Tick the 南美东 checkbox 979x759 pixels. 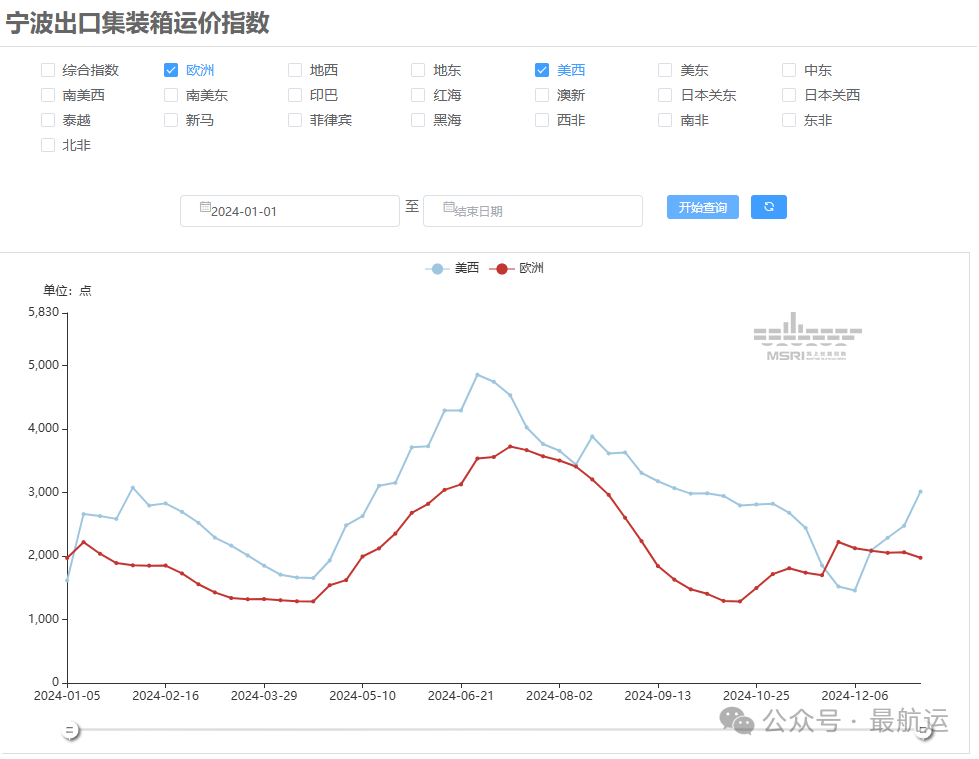(171, 95)
